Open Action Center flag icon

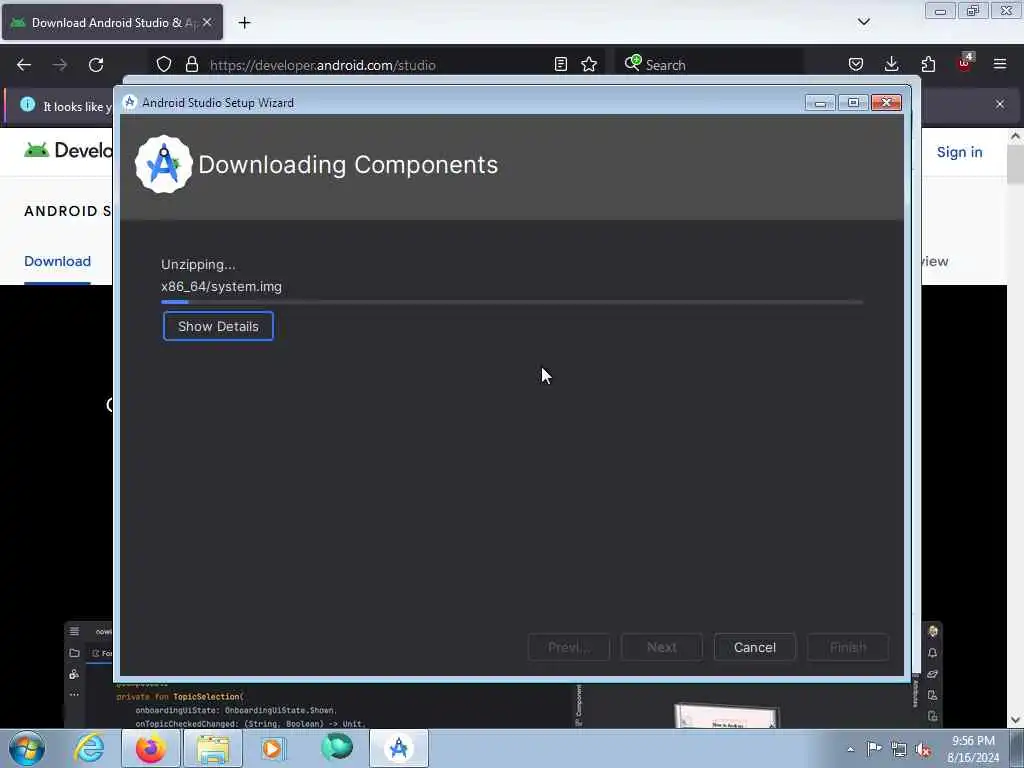click(874, 748)
